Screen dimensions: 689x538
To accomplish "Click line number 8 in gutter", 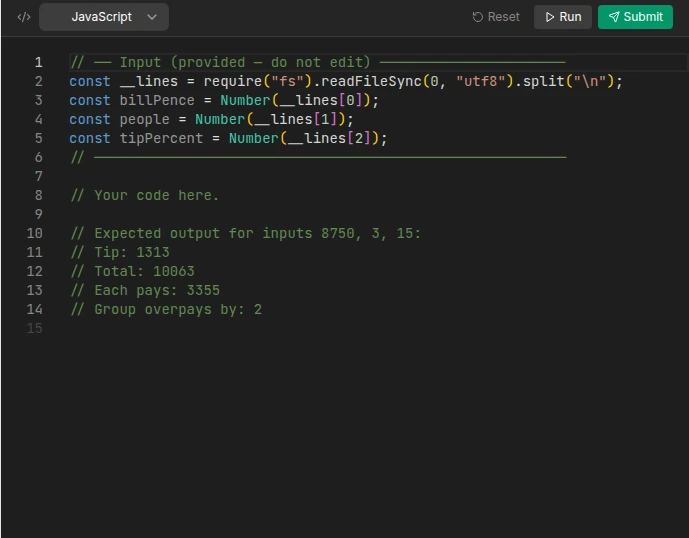I will pyautogui.click(x=39, y=195).
